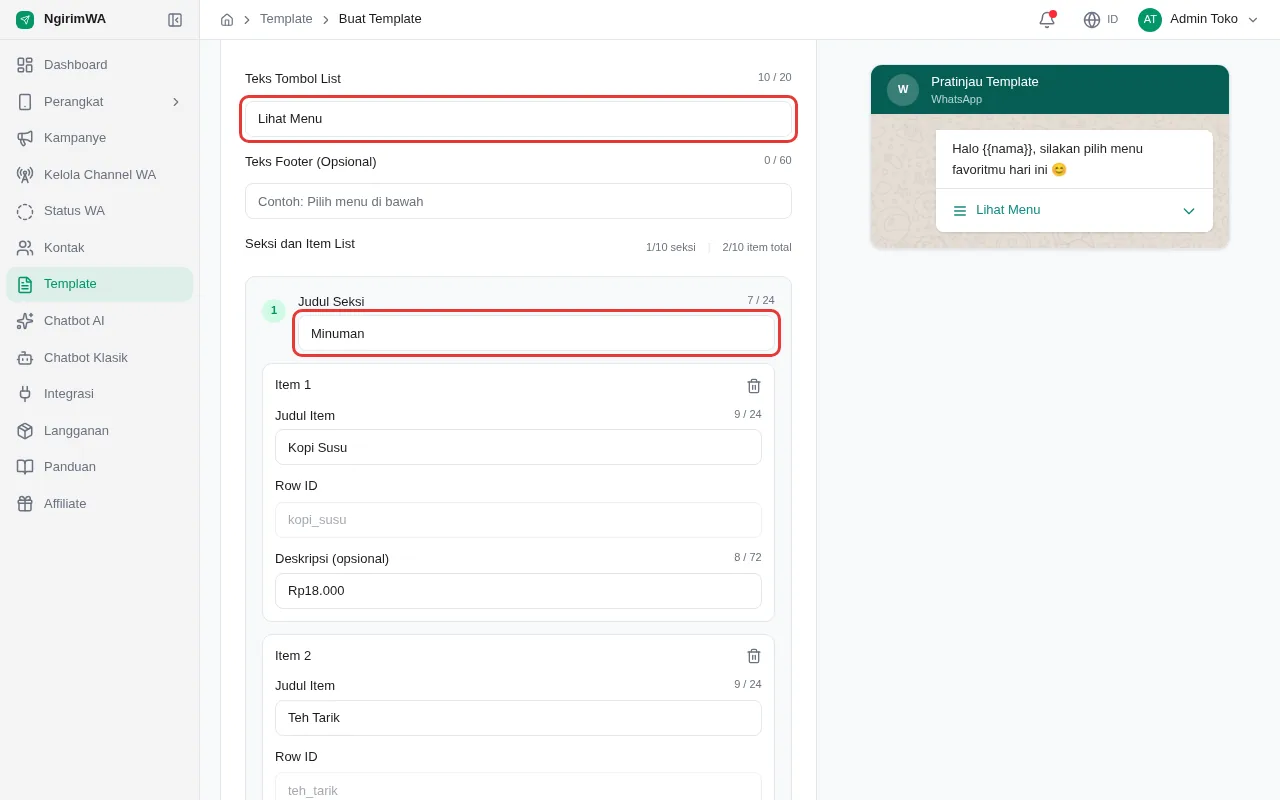Go to Chatbot Klasik

coord(100,358)
